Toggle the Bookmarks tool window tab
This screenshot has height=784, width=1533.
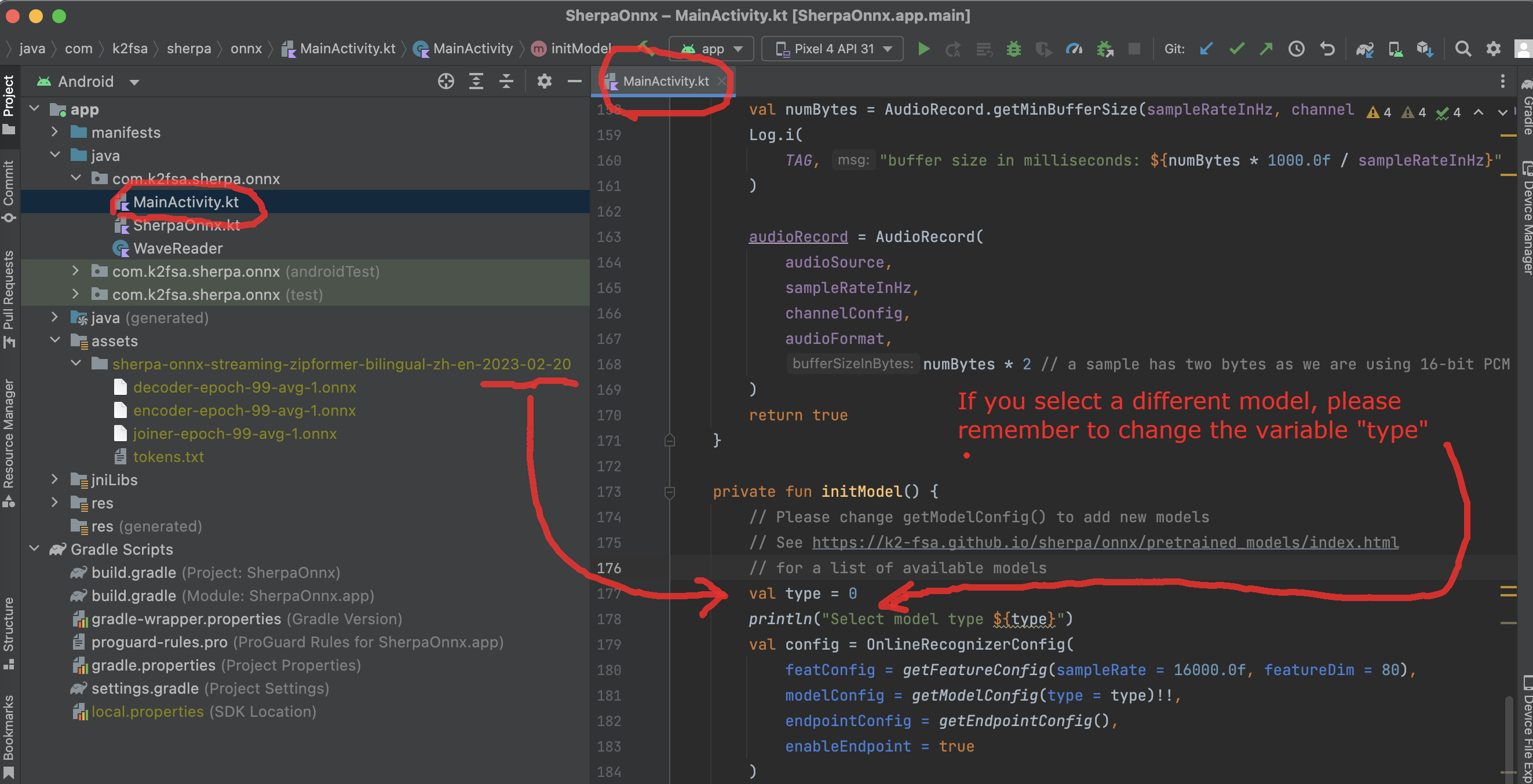(x=9, y=736)
